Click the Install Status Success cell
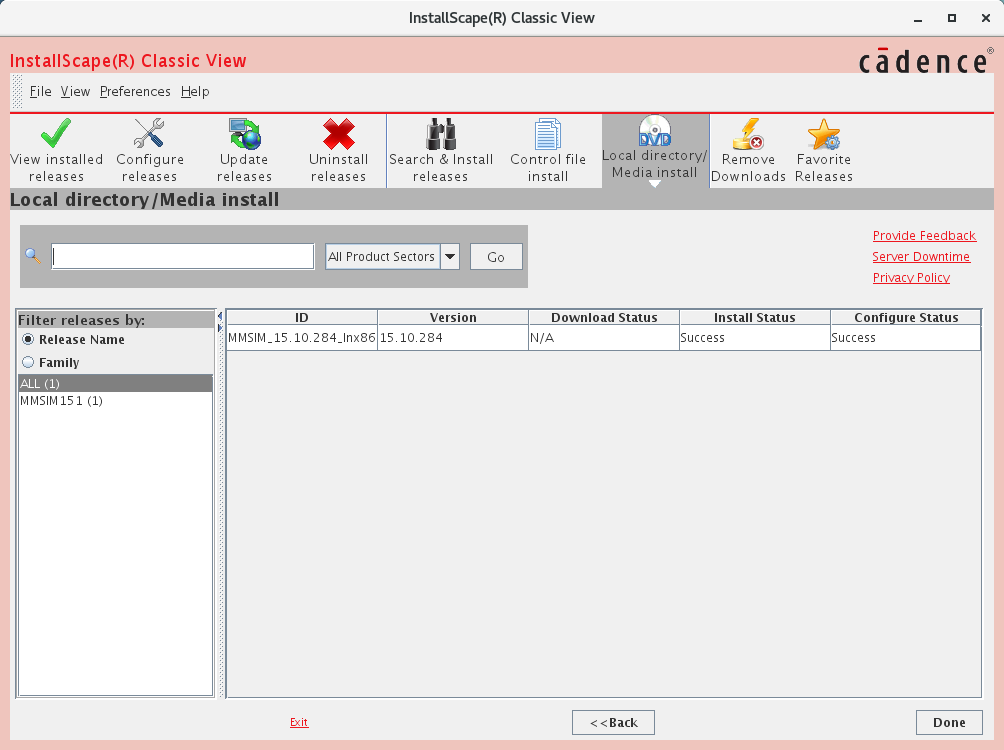Viewport: 1004px width, 750px height. pos(755,338)
